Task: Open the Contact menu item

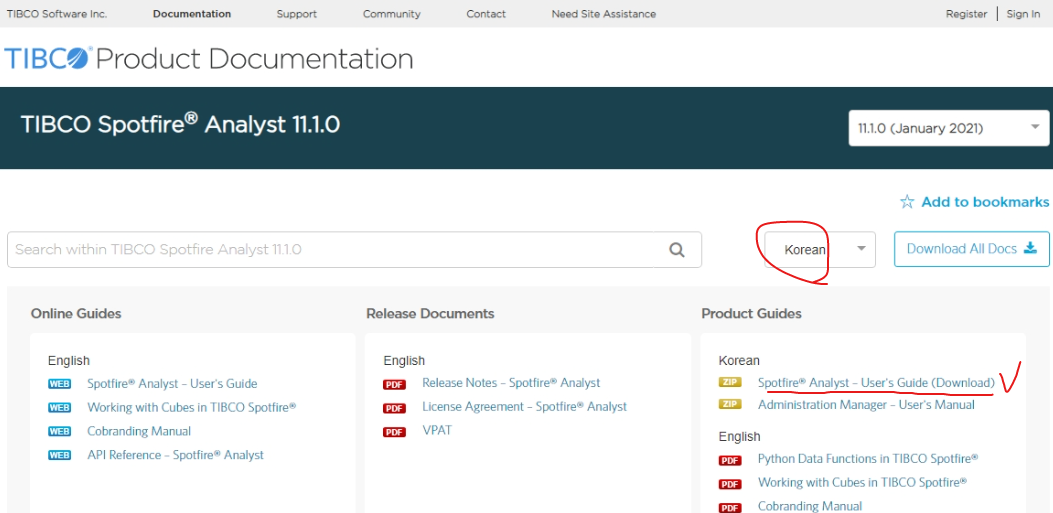Action: tap(486, 13)
